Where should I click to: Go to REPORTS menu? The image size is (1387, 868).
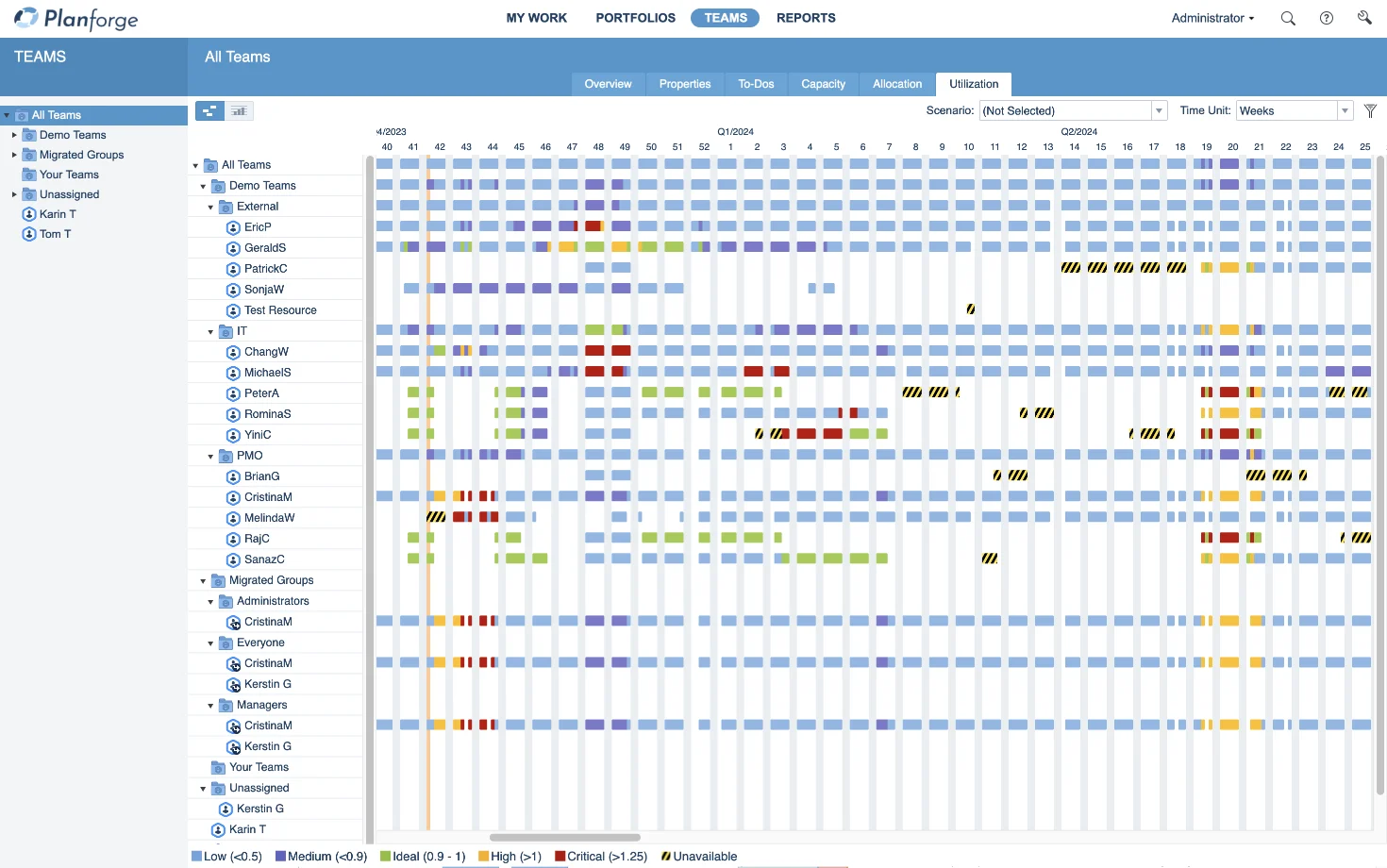click(806, 18)
